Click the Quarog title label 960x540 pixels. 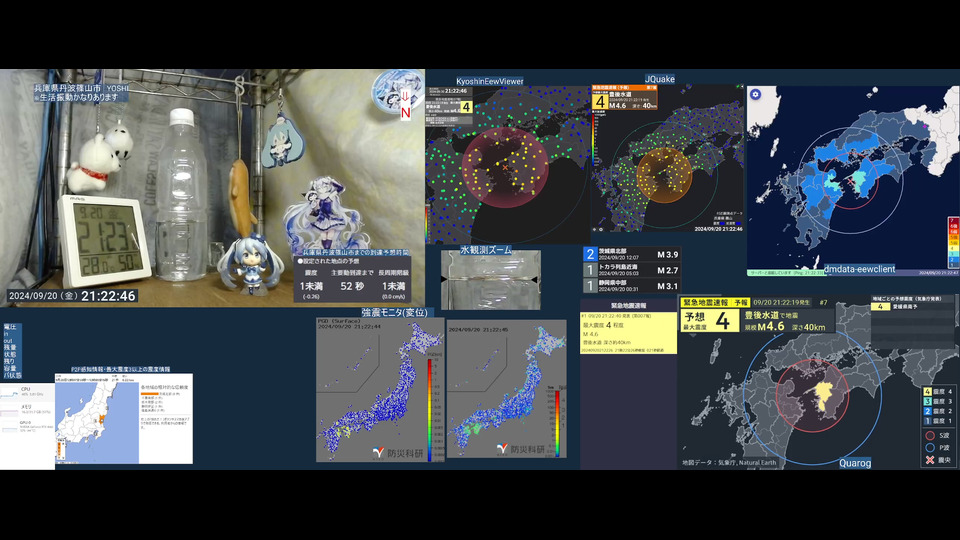855,463
